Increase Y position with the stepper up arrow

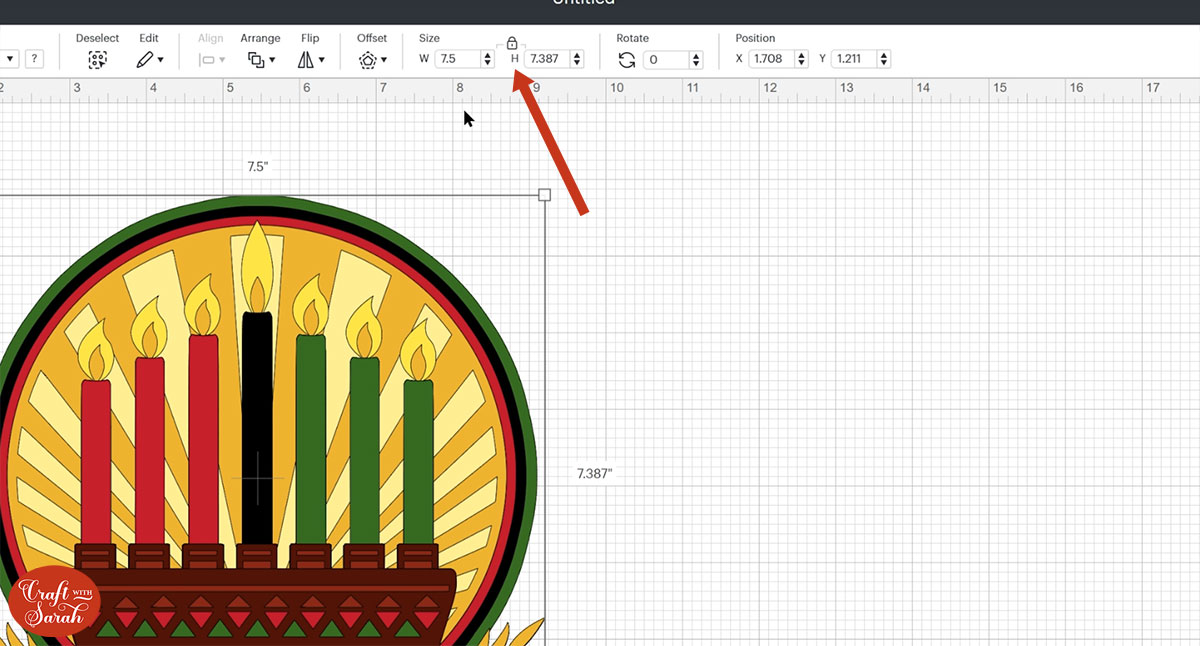883,55
